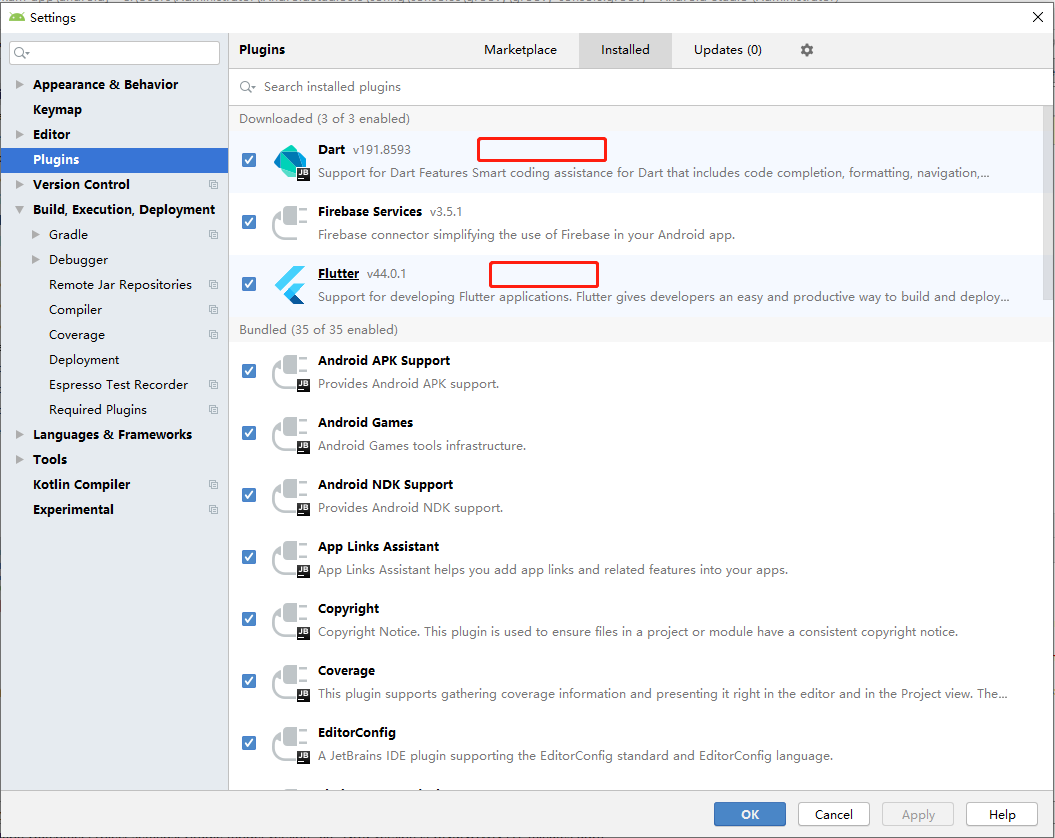1055x838 pixels.
Task: Collapse Build, Execution, Deployment node
Action: pyautogui.click(x=20, y=209)
